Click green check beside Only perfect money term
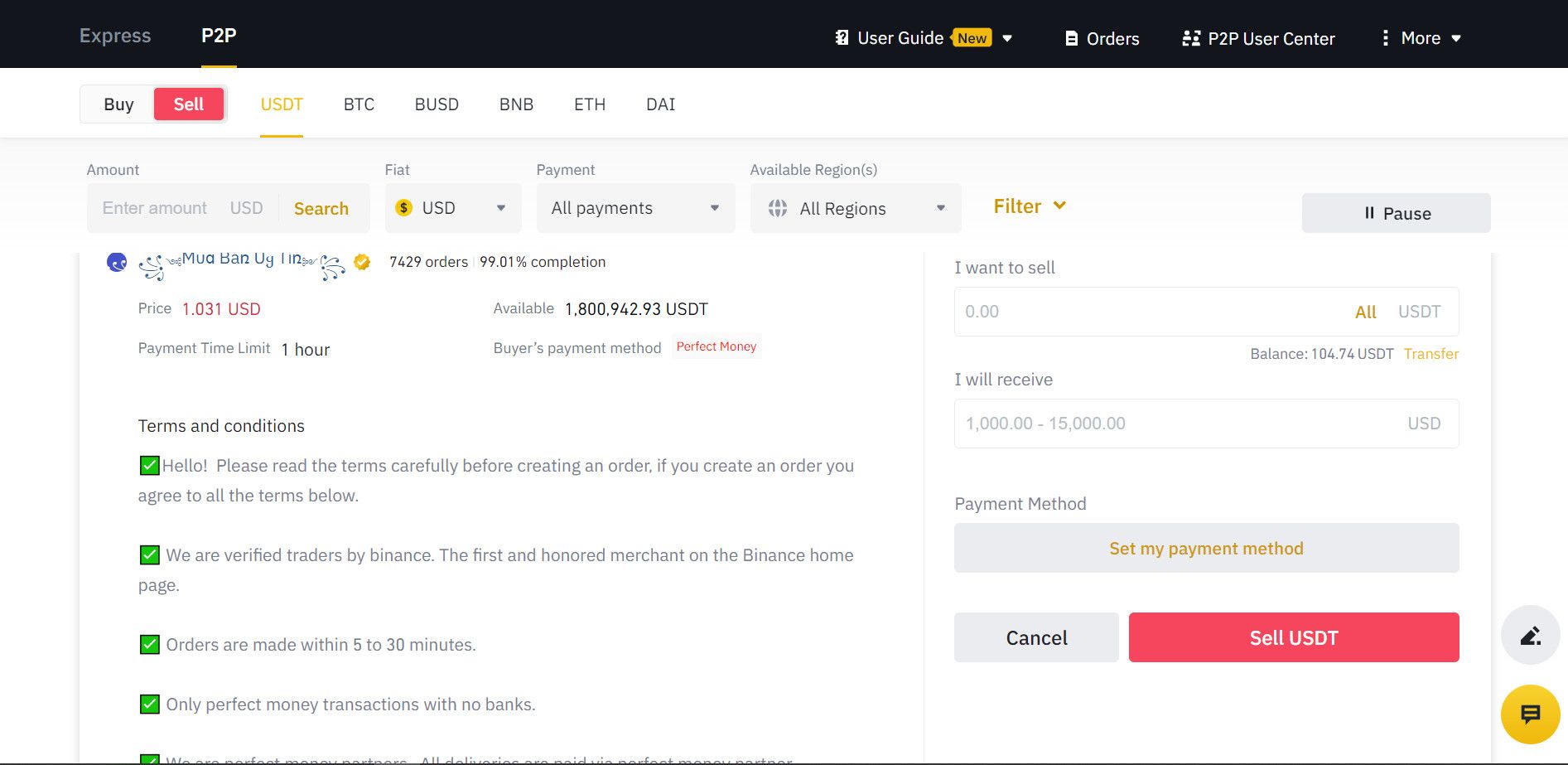 (x=150, y=704)
